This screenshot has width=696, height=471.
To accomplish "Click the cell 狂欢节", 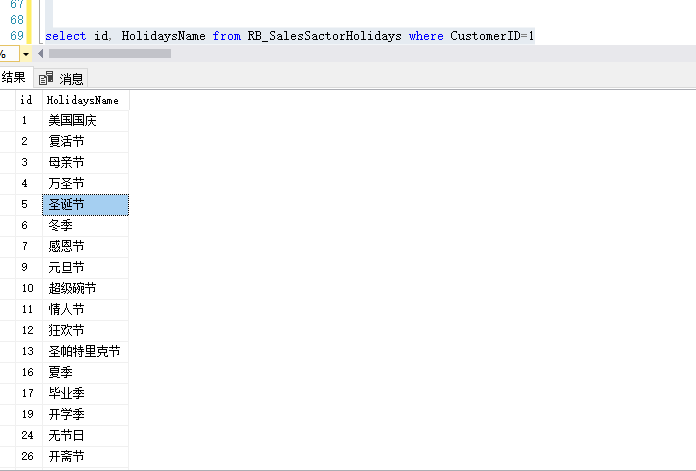I will point(86,330).
